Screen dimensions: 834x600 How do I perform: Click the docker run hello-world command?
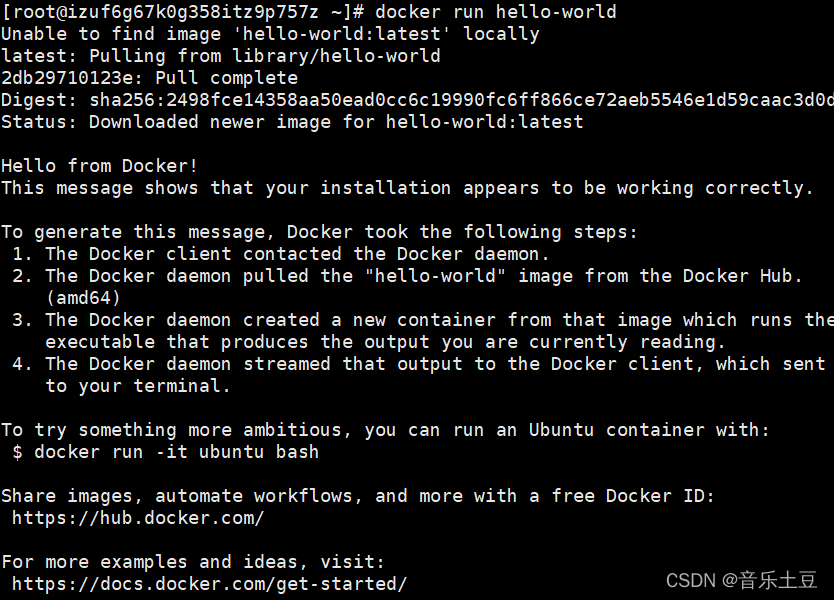click(x=496, y=12)
